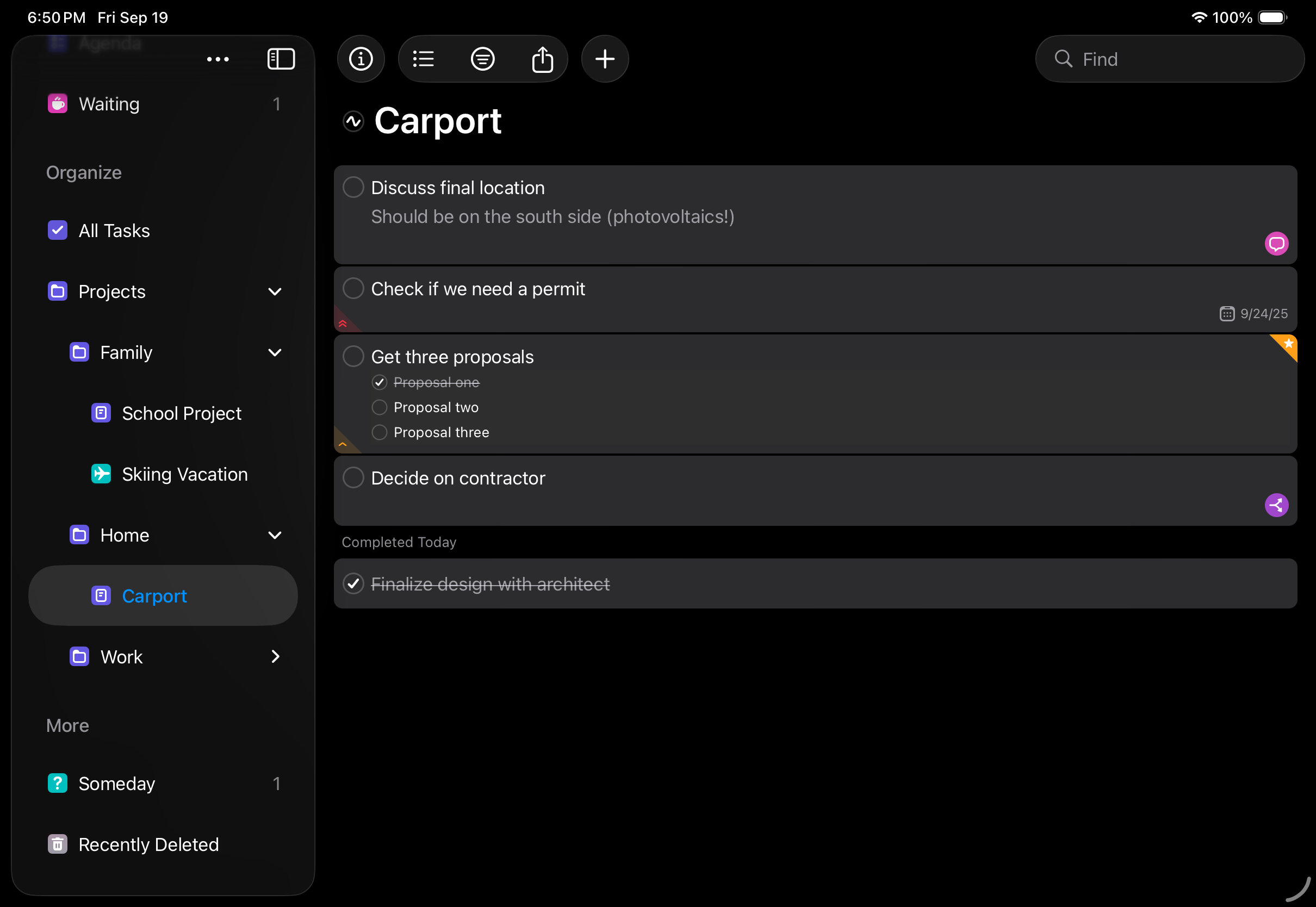
Task: Click the list view options icon
Action: pos(423,59)
